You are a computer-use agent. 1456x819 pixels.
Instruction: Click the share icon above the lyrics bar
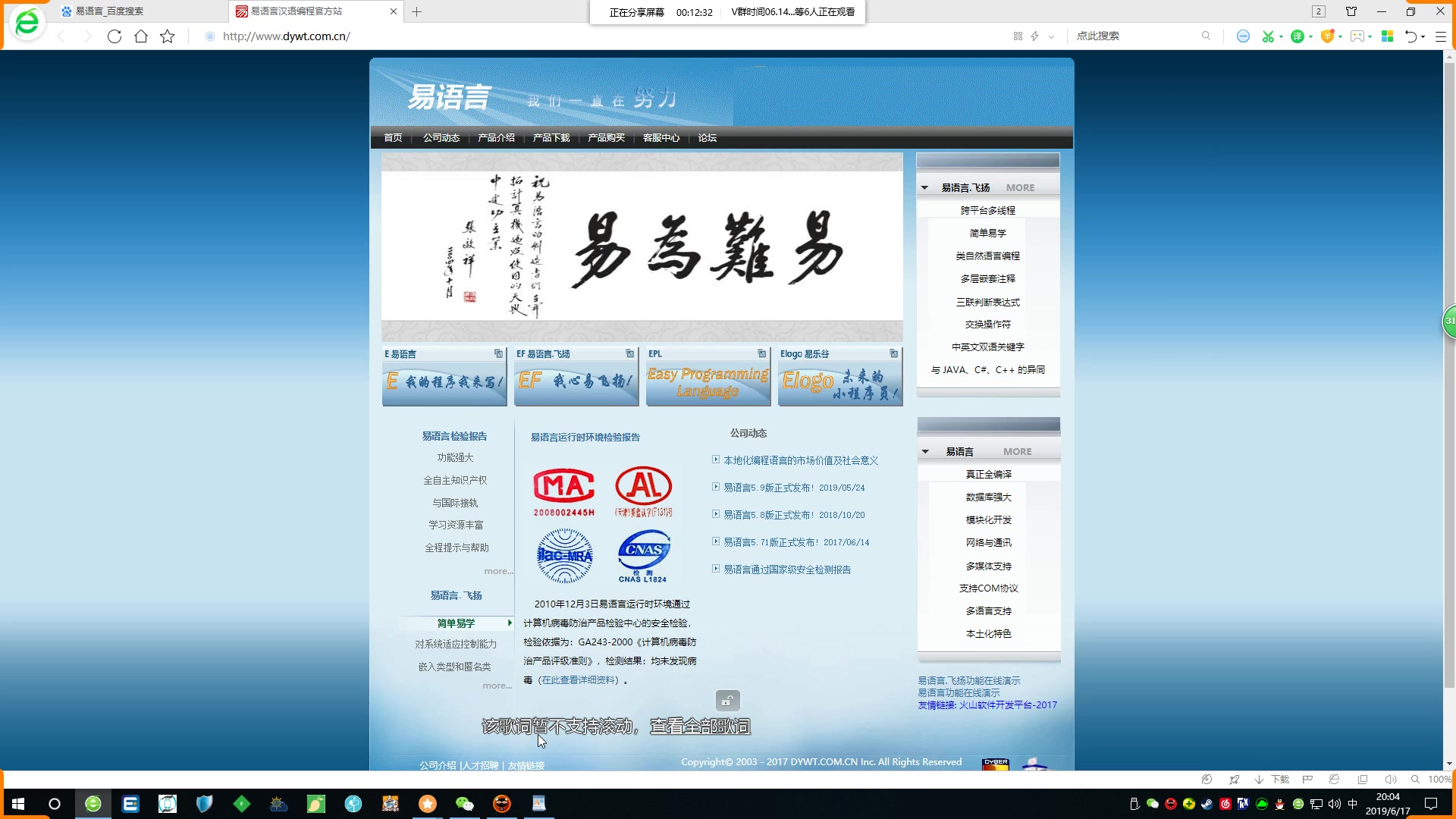(x=727, y=700)
